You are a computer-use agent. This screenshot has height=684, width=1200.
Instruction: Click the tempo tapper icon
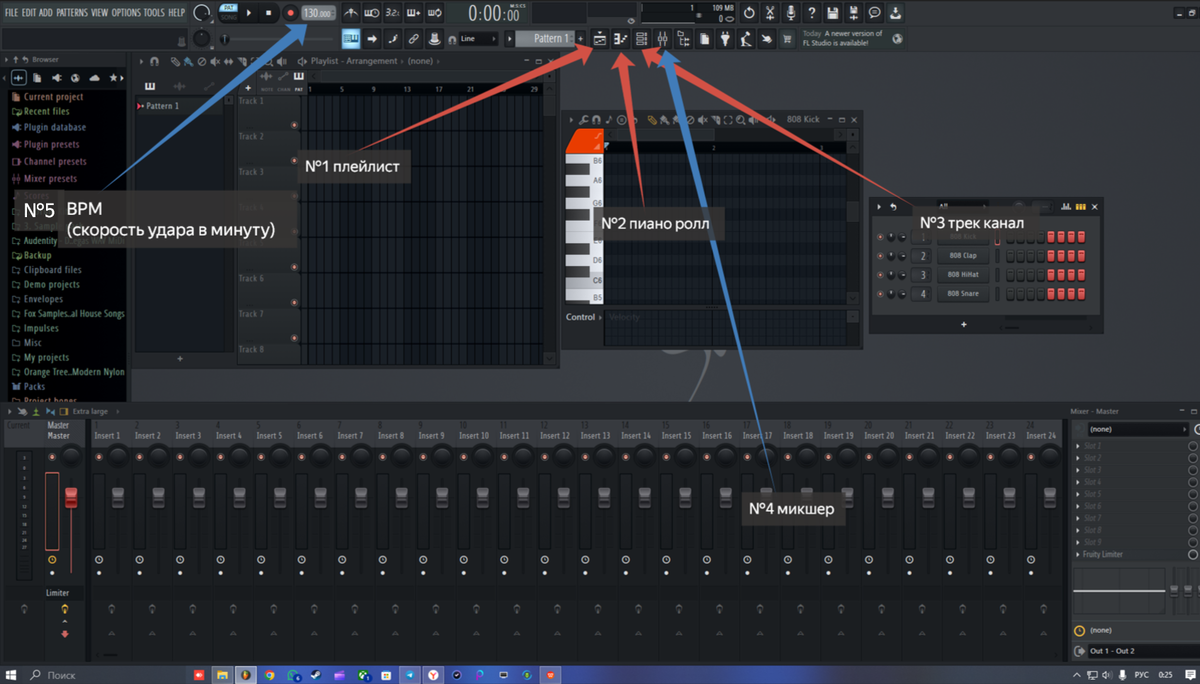(746, 39)
